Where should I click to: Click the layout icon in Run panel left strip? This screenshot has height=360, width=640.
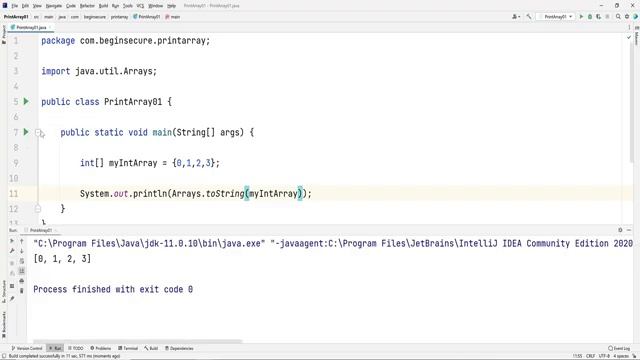coord(12,286)
